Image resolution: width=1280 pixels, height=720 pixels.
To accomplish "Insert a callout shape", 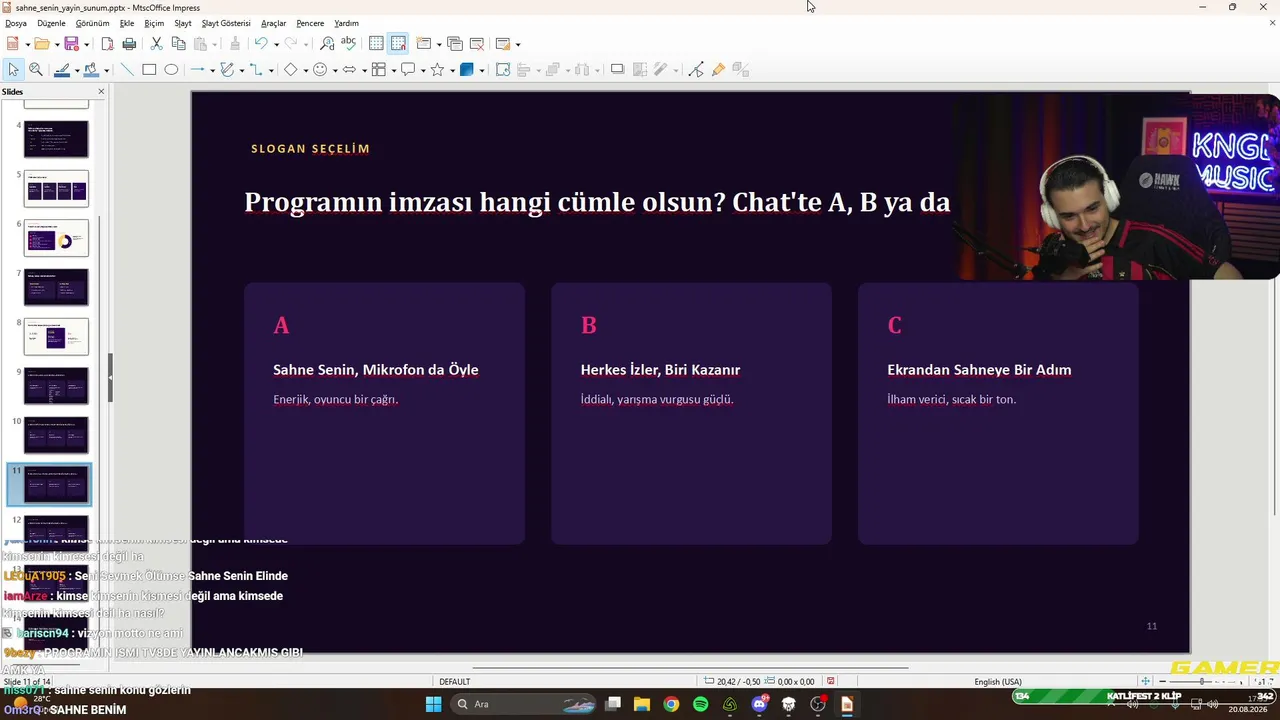I will (x=408, y=70).
